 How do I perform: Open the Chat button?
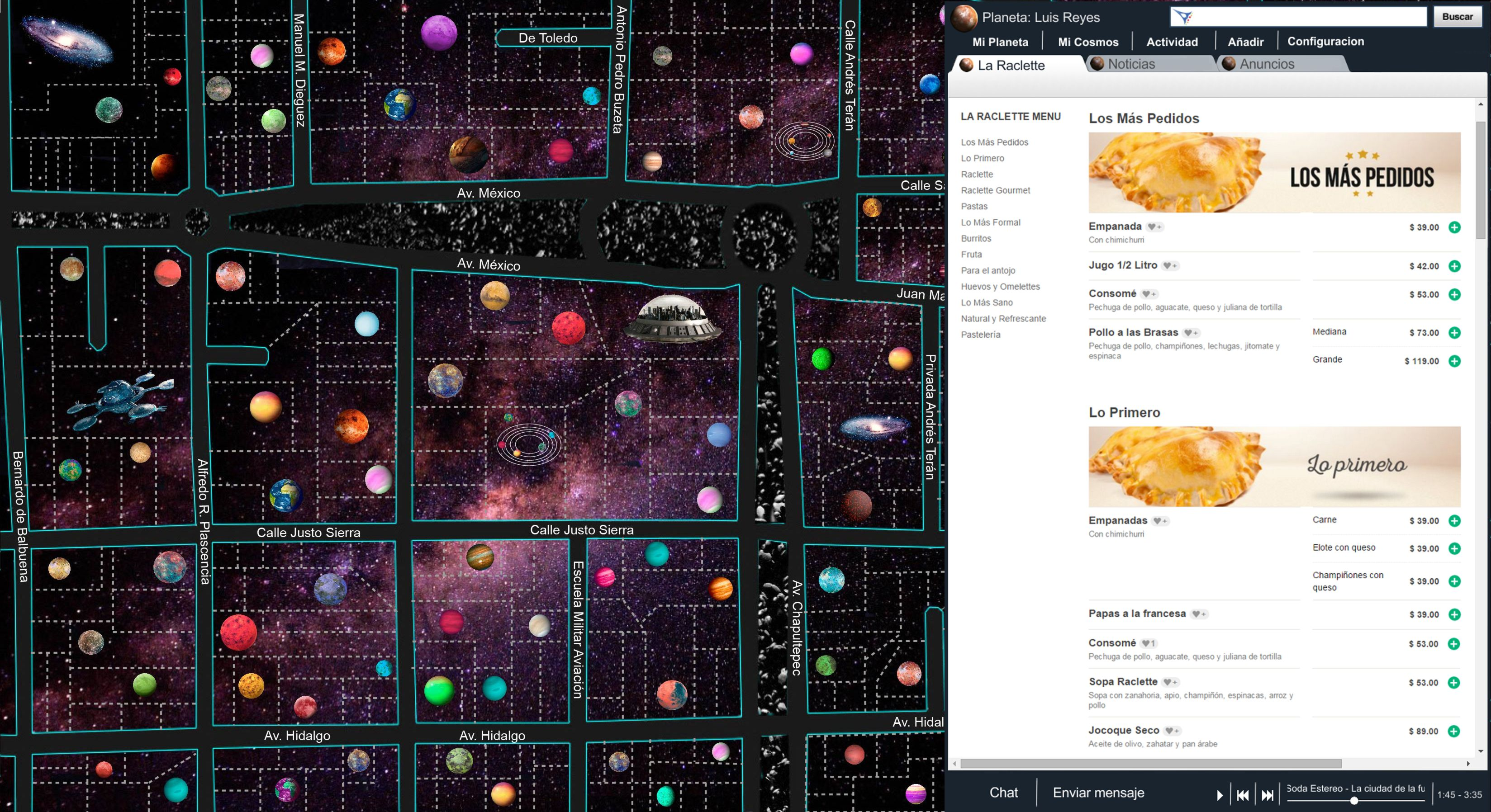(1004, 793)
